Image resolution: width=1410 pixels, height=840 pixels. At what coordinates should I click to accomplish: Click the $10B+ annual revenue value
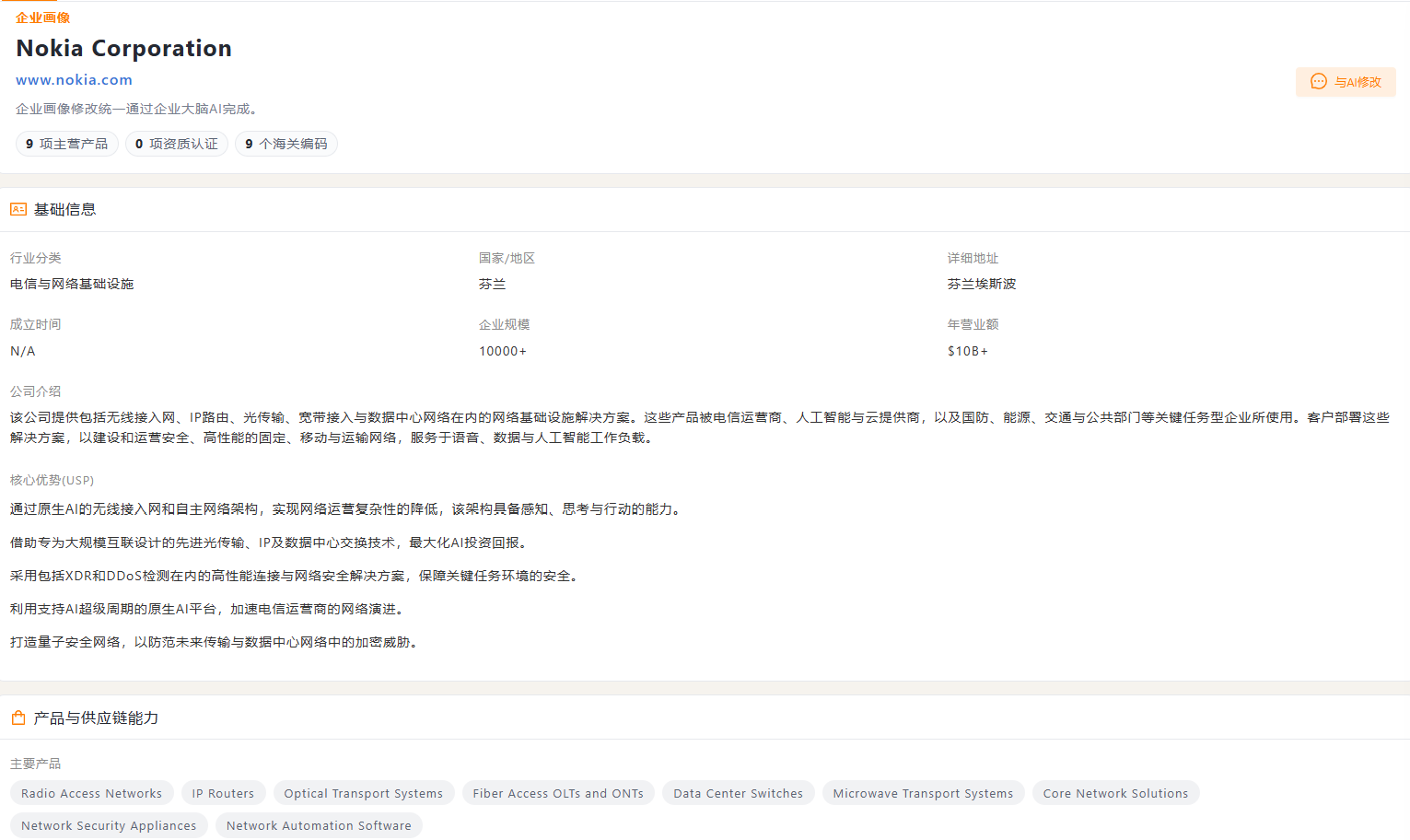point(968,351)
